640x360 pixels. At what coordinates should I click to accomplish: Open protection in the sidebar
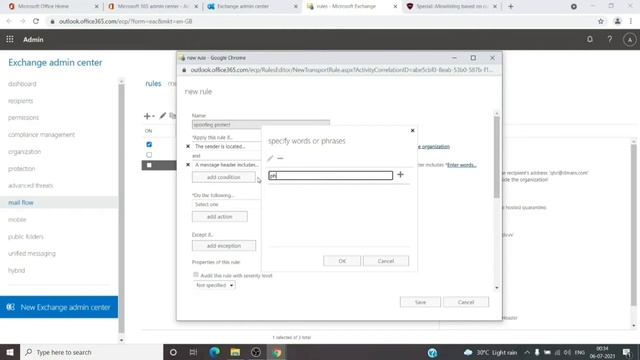[x=21, y=169]
